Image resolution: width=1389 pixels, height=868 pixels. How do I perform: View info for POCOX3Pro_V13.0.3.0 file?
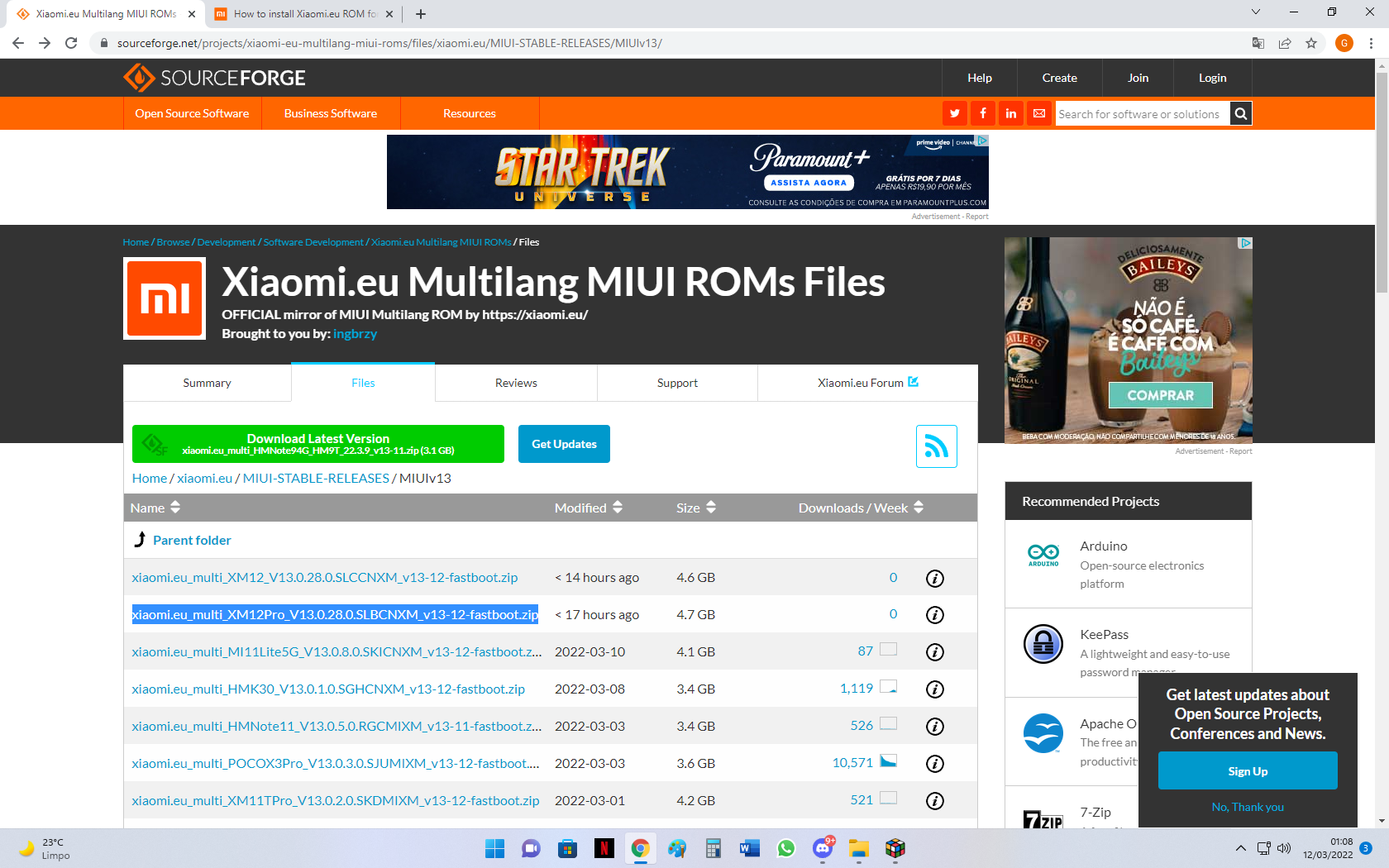935,764
